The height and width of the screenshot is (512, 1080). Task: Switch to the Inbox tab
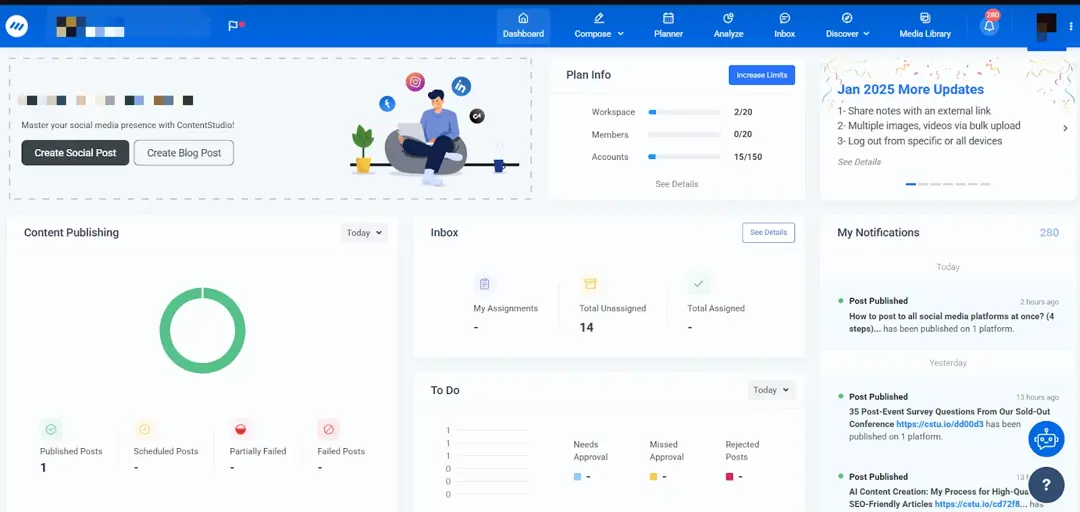click(x=785, y=26)
